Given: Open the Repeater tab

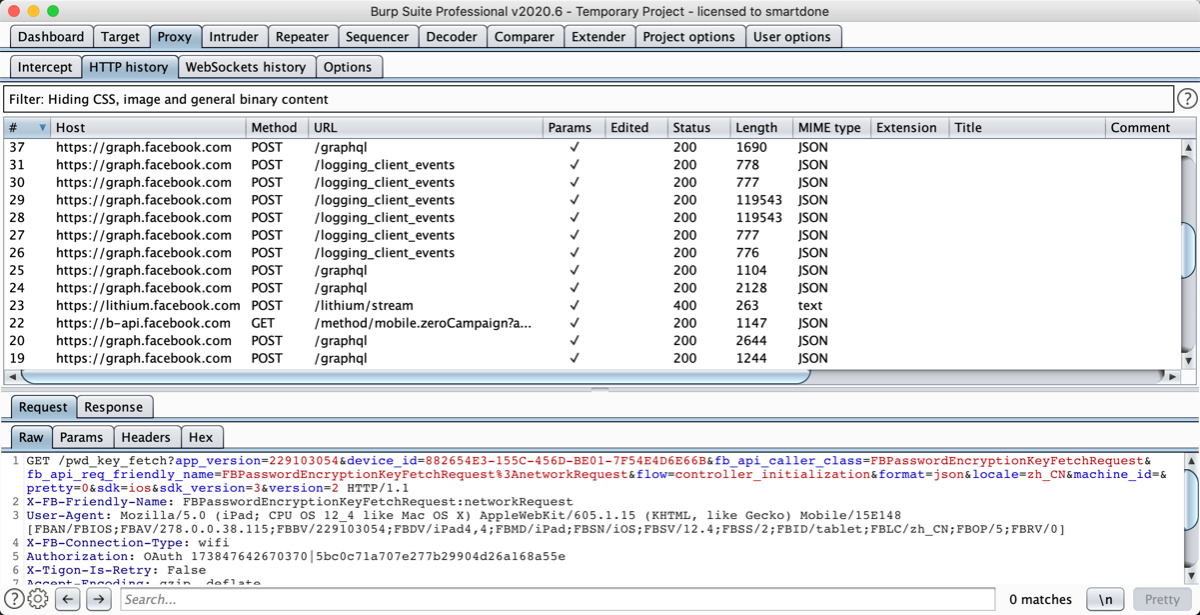Looking at the screenshot, I should click(x=302, y=36).
